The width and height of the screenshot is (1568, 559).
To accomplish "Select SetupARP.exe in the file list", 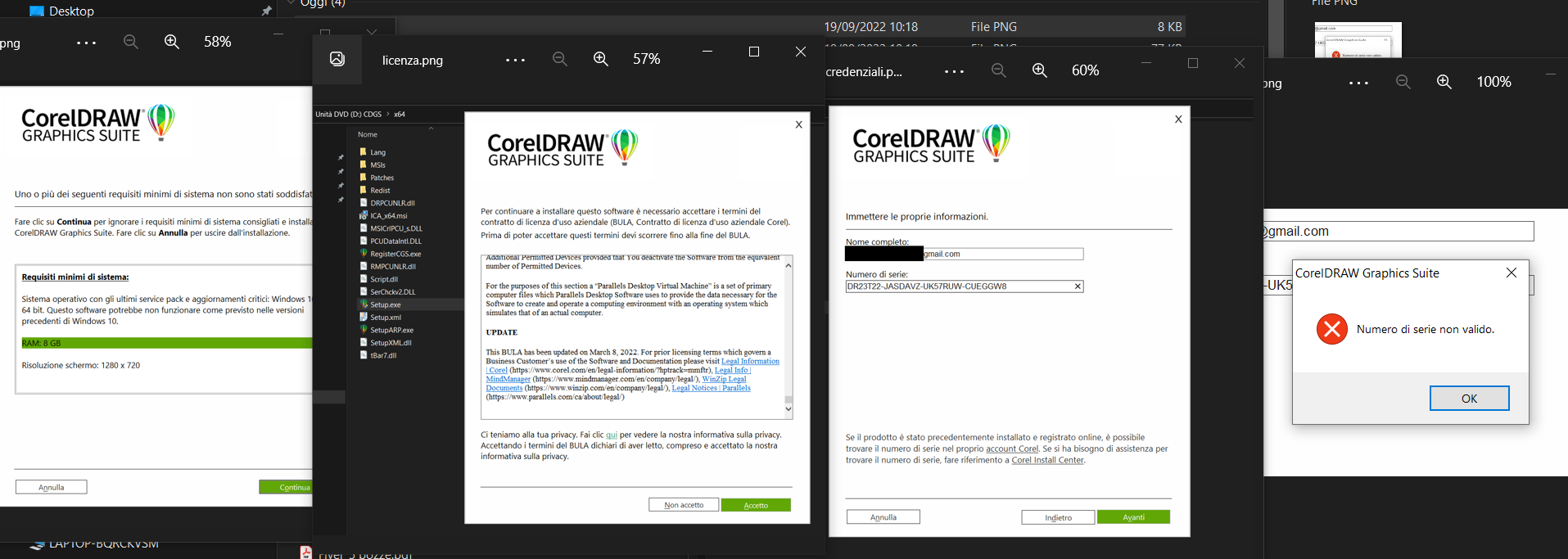I will tap(391, 330).
